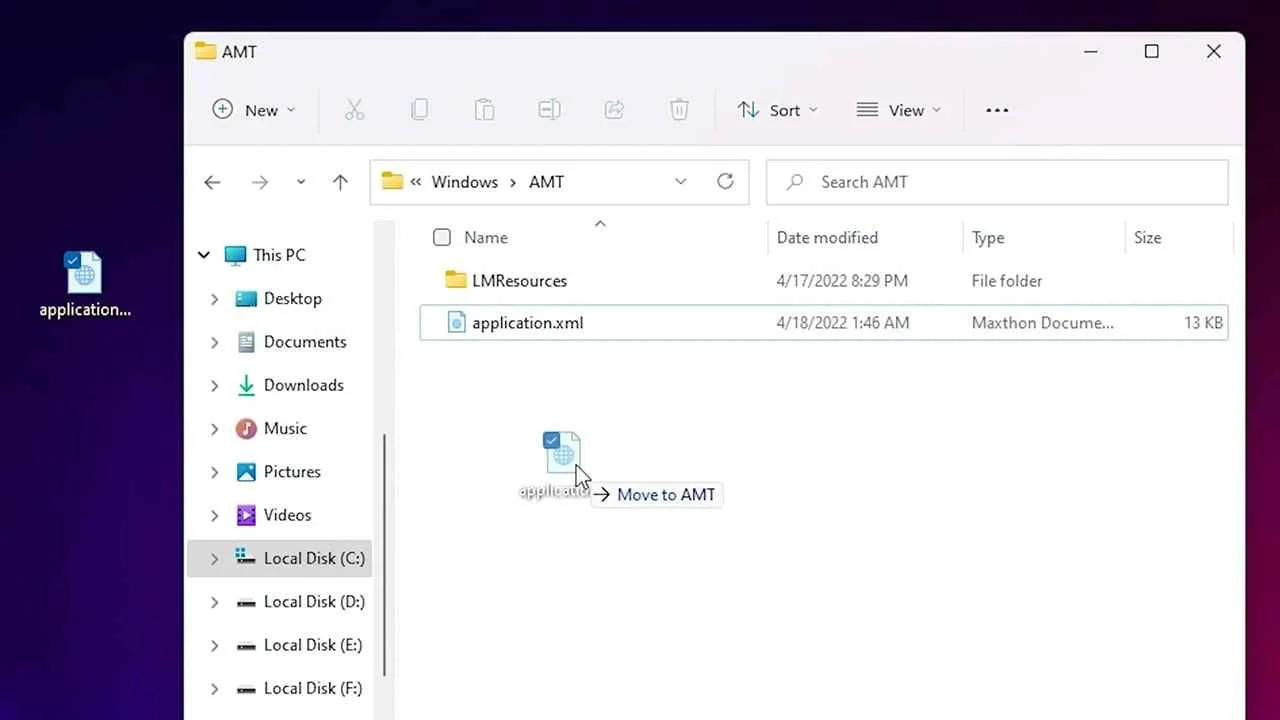This screenshot has height=720, width=1280.
Task: Click the Videos library icon
Action: 246,515
